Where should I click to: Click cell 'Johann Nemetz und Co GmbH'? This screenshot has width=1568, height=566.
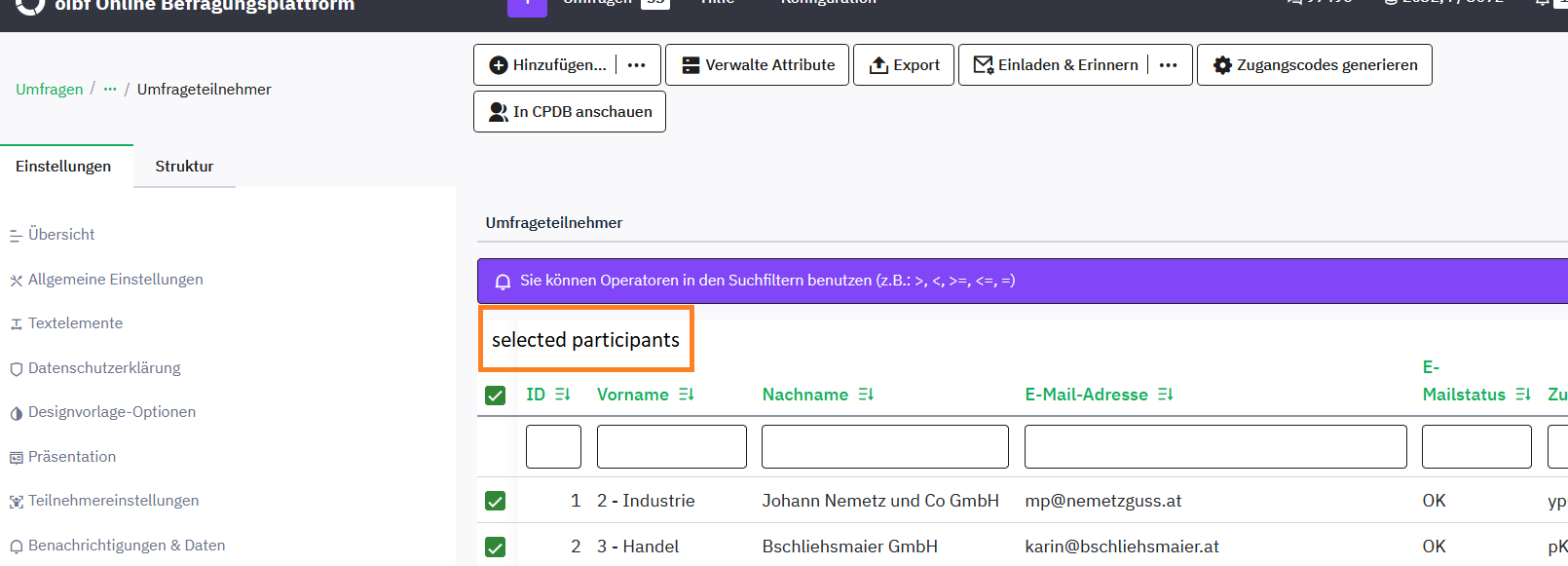tap(880, 501)
